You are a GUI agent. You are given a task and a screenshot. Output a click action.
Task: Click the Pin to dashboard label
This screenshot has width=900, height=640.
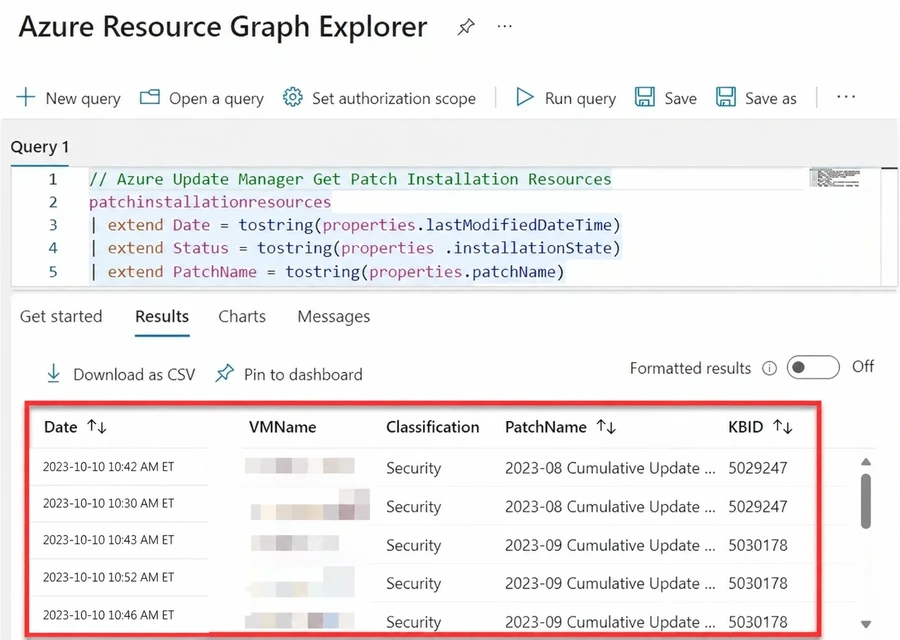(303, 375)
